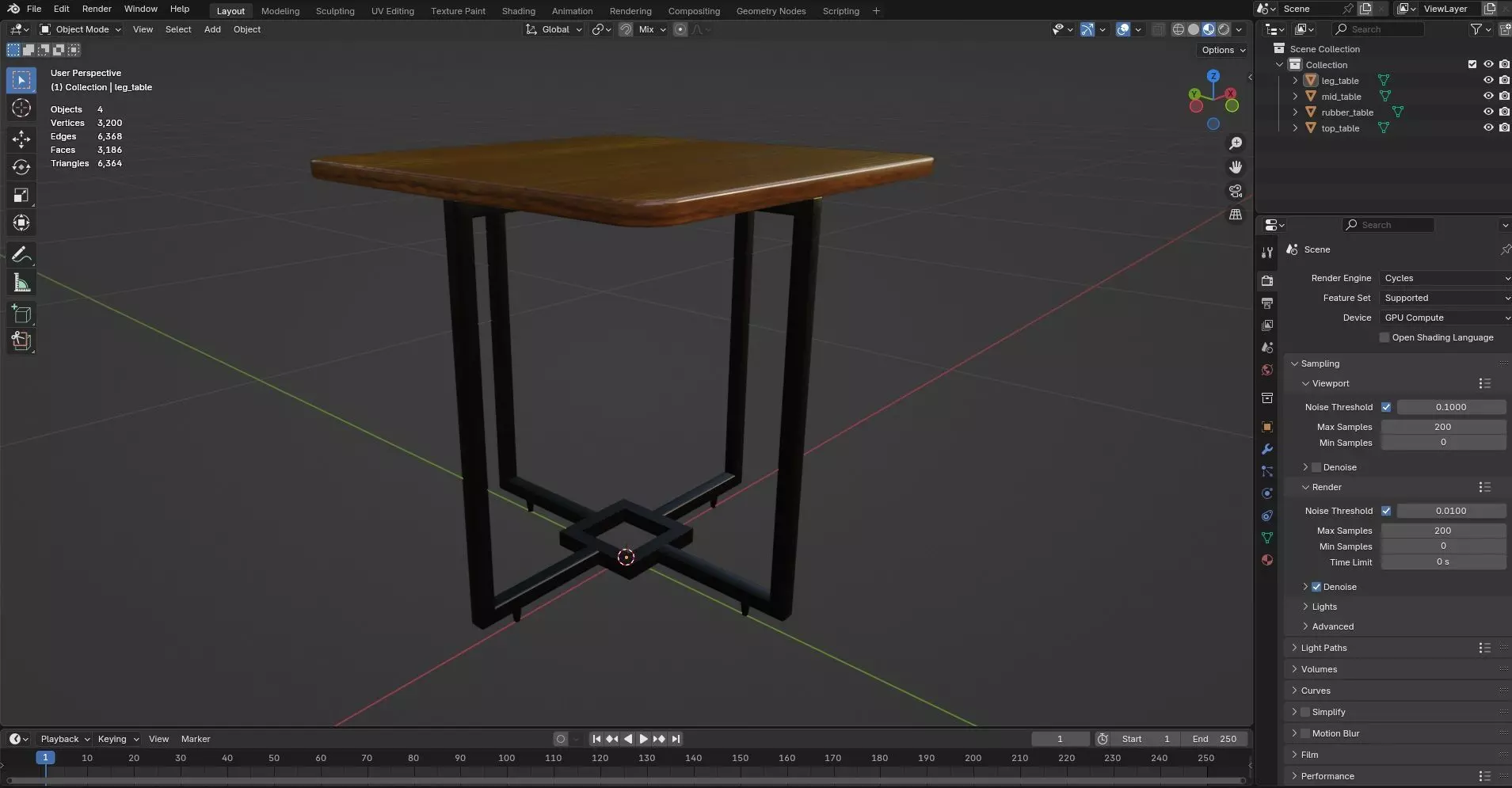Open the View Layer properties tab
This screenshot has width=1512, height=788.
tap(1267, 325)
